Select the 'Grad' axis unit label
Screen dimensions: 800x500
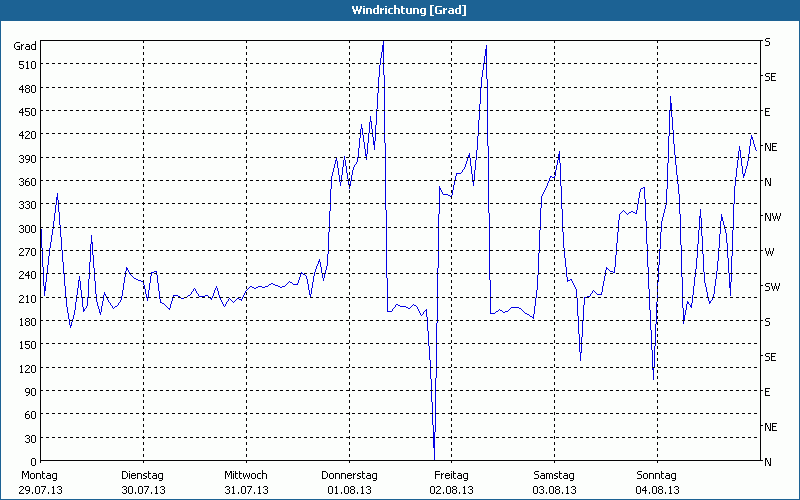coord(25,46)
